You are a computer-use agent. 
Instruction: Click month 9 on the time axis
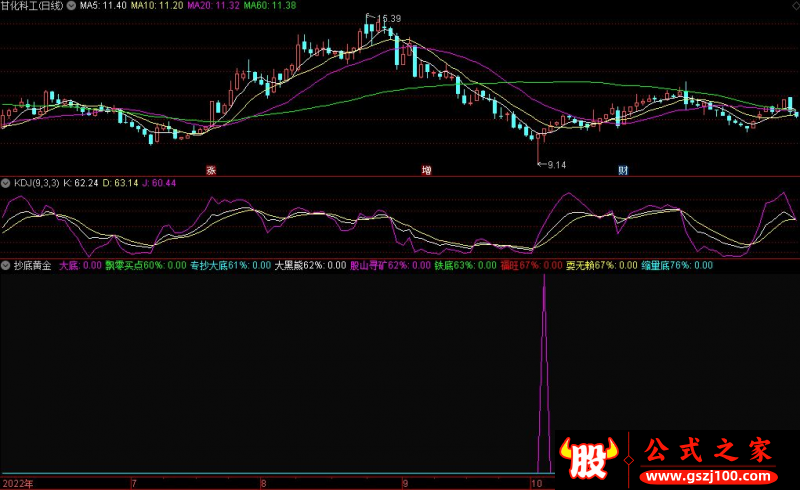(x=406, y=482)
